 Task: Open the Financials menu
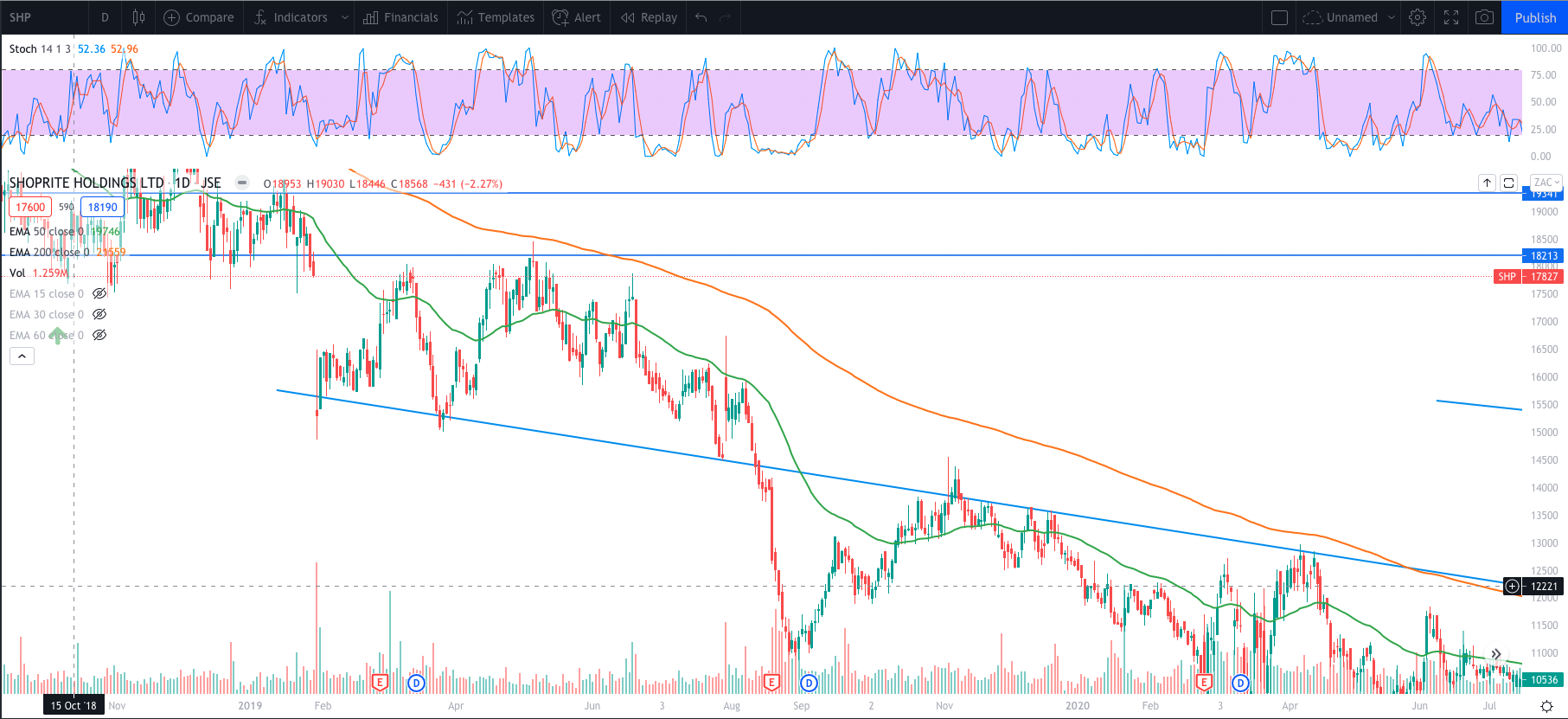point(400,17)
